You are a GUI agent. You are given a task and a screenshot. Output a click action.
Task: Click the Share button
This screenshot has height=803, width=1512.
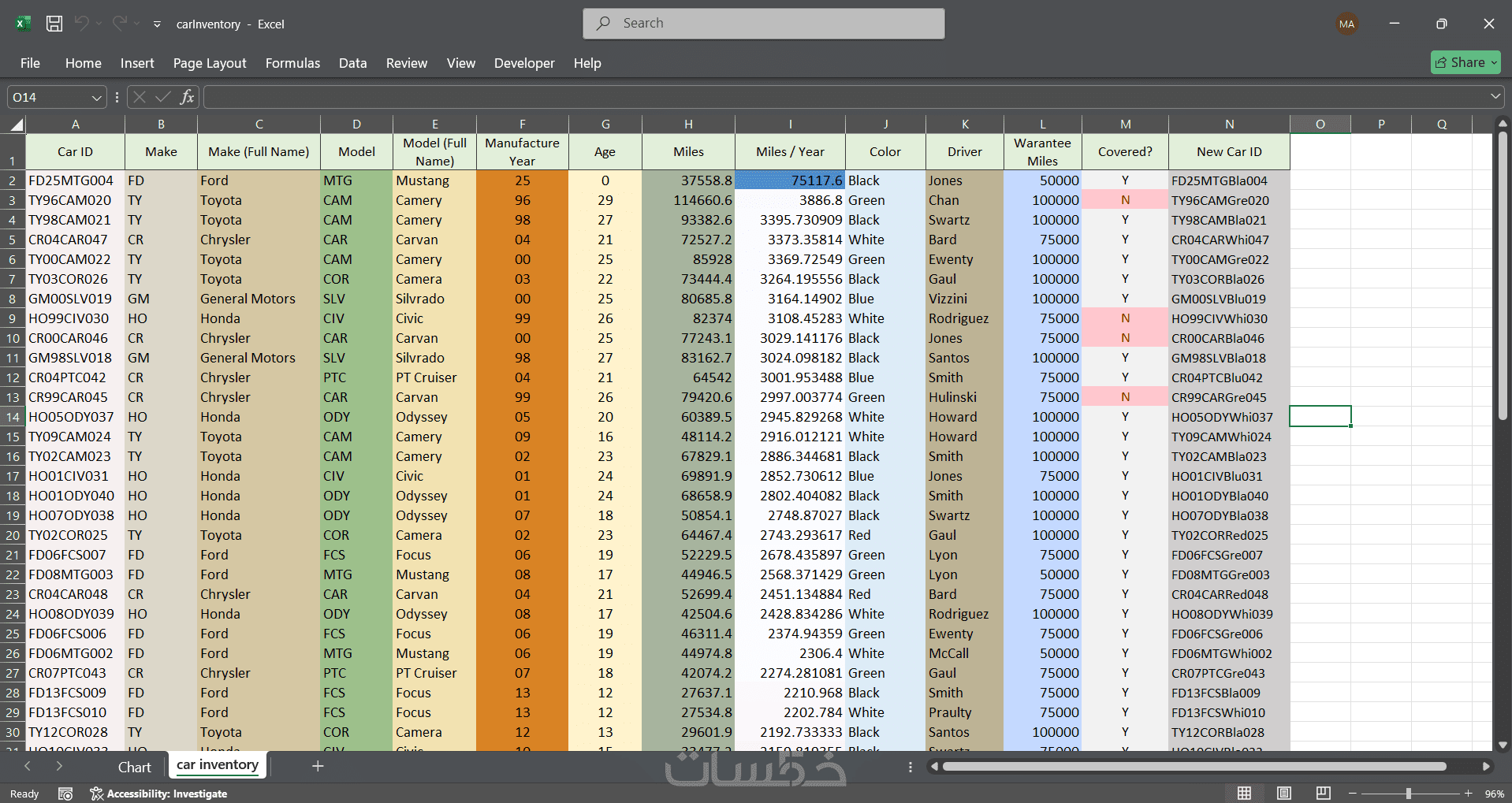tap(1465, 62)
